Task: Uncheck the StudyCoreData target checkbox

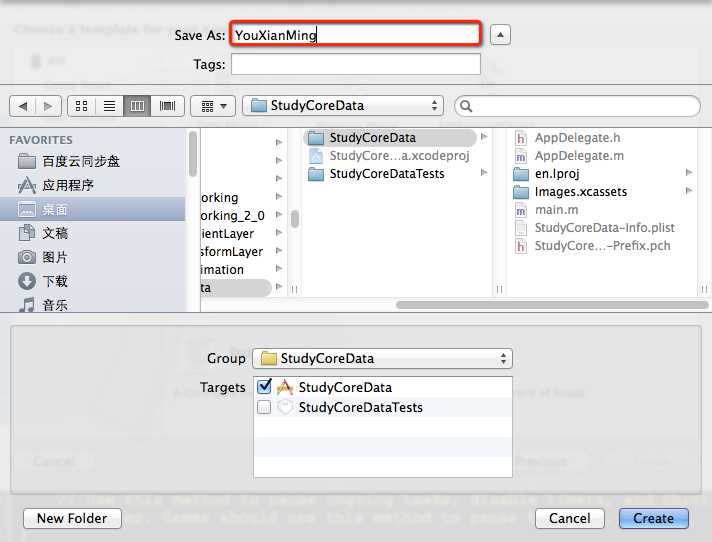Action: point(264,387)
